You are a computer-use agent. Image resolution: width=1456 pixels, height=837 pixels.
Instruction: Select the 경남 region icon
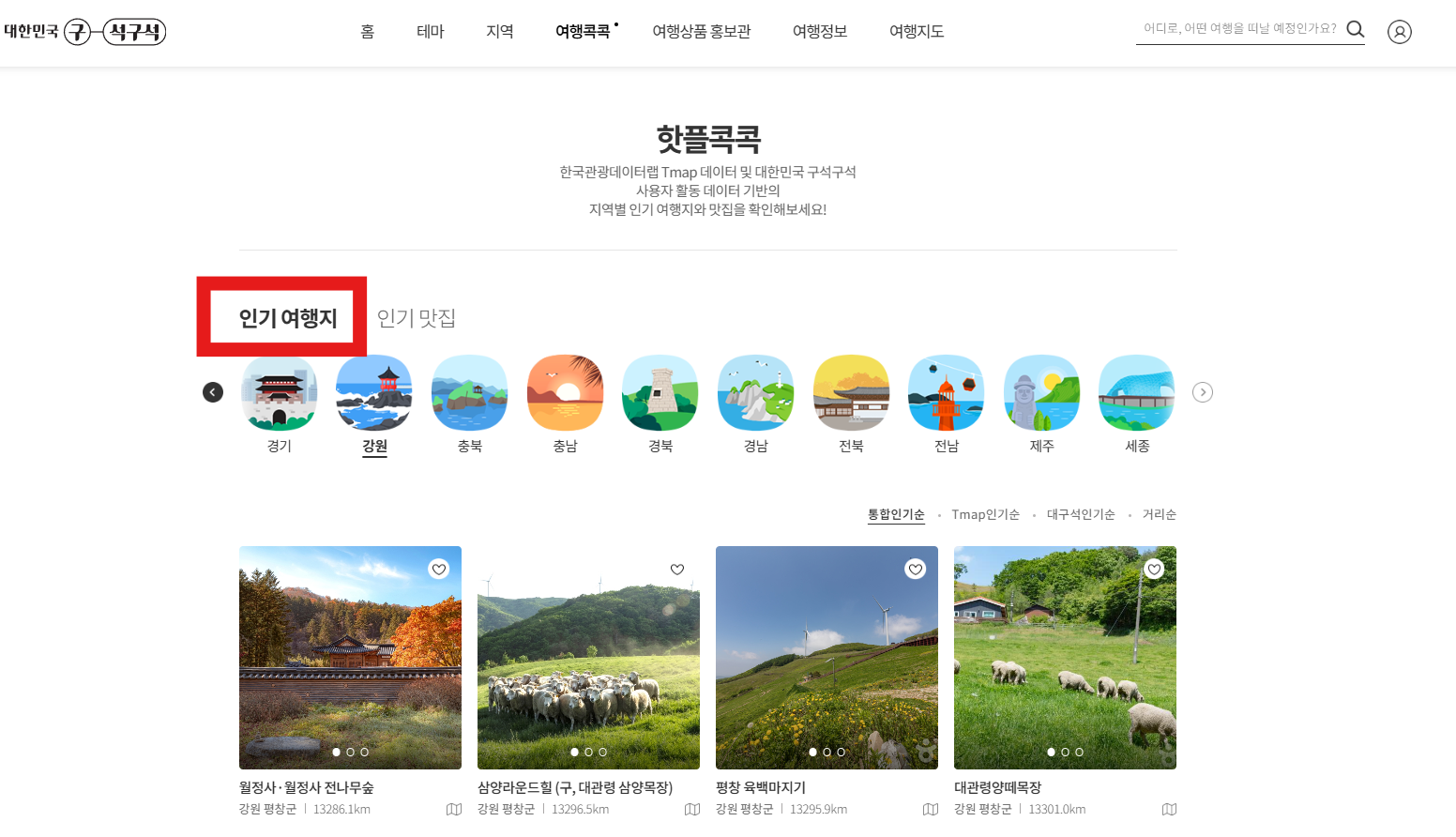756,393
